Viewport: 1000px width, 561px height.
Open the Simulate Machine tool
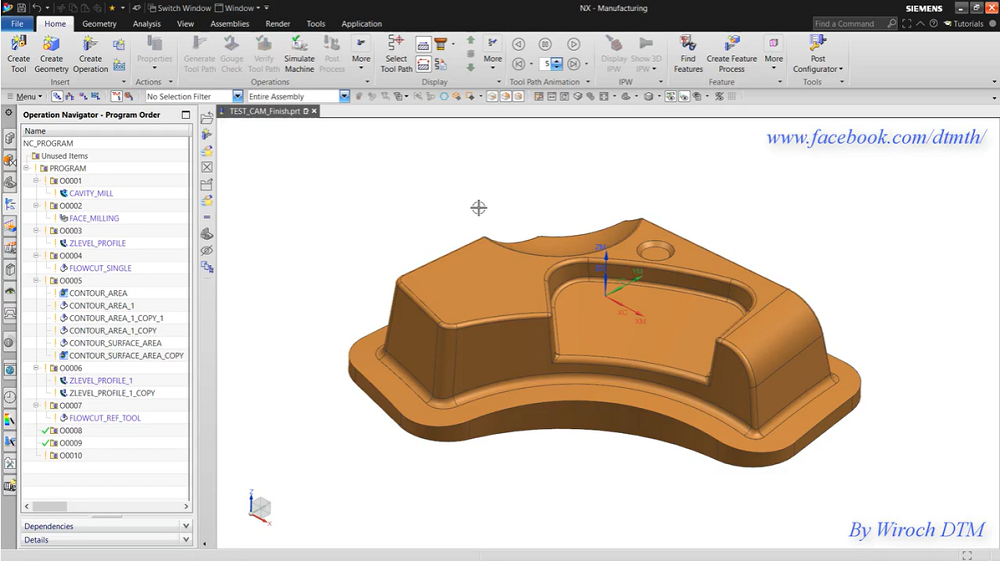299,54
